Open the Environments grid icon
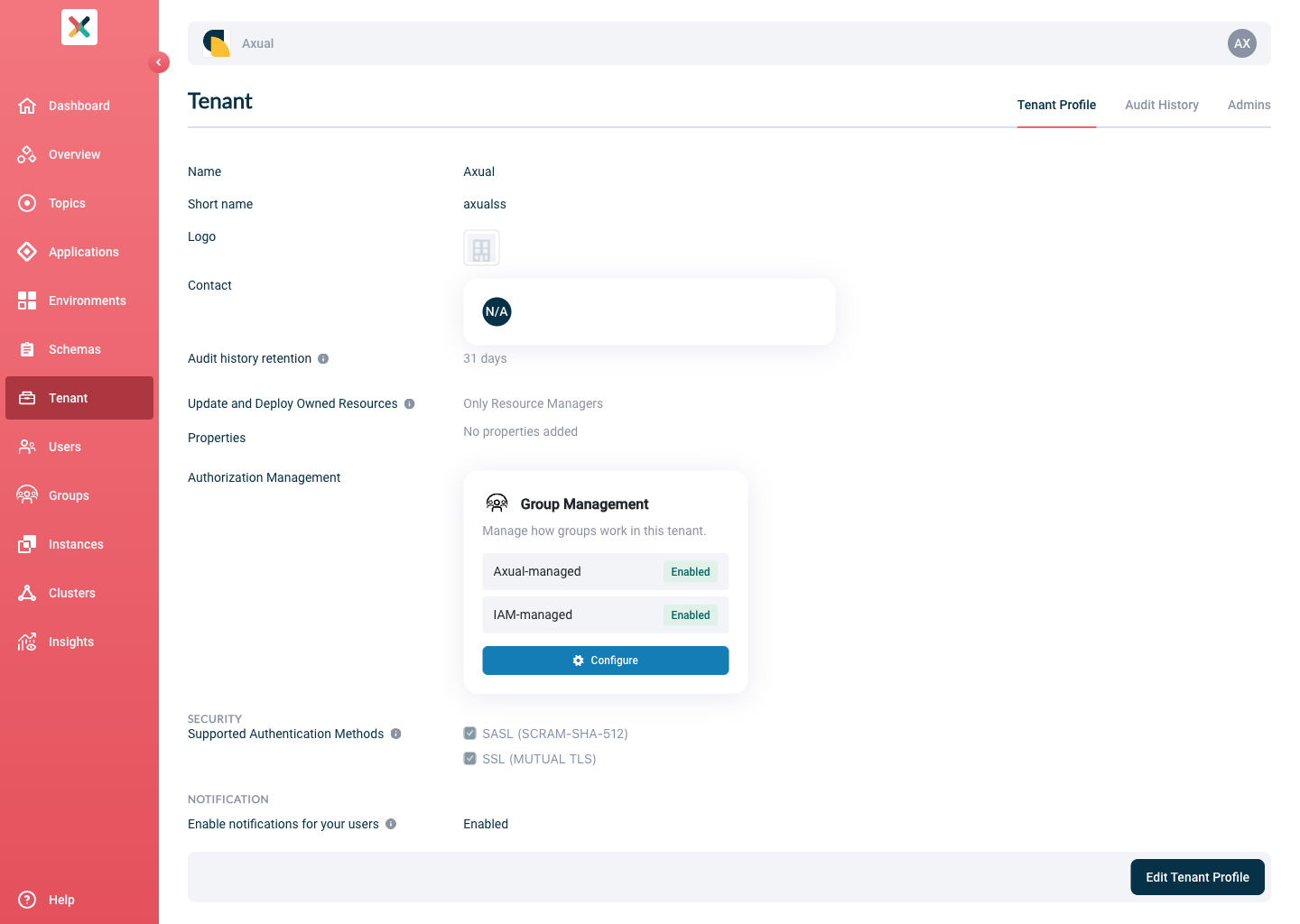This screenshot has width=1300, height=924. tap(27, 300)
